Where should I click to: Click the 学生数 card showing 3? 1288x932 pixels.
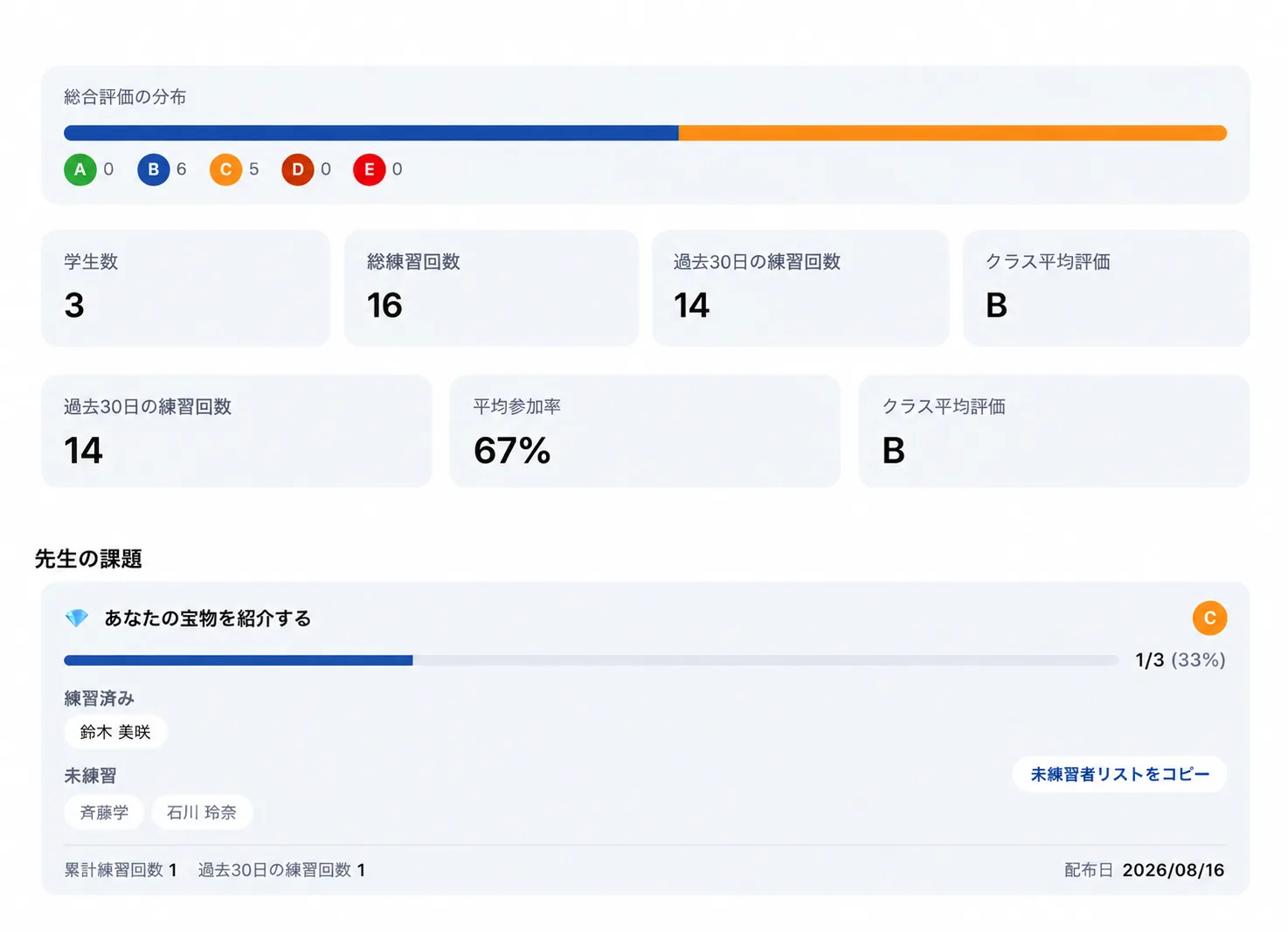185,288
